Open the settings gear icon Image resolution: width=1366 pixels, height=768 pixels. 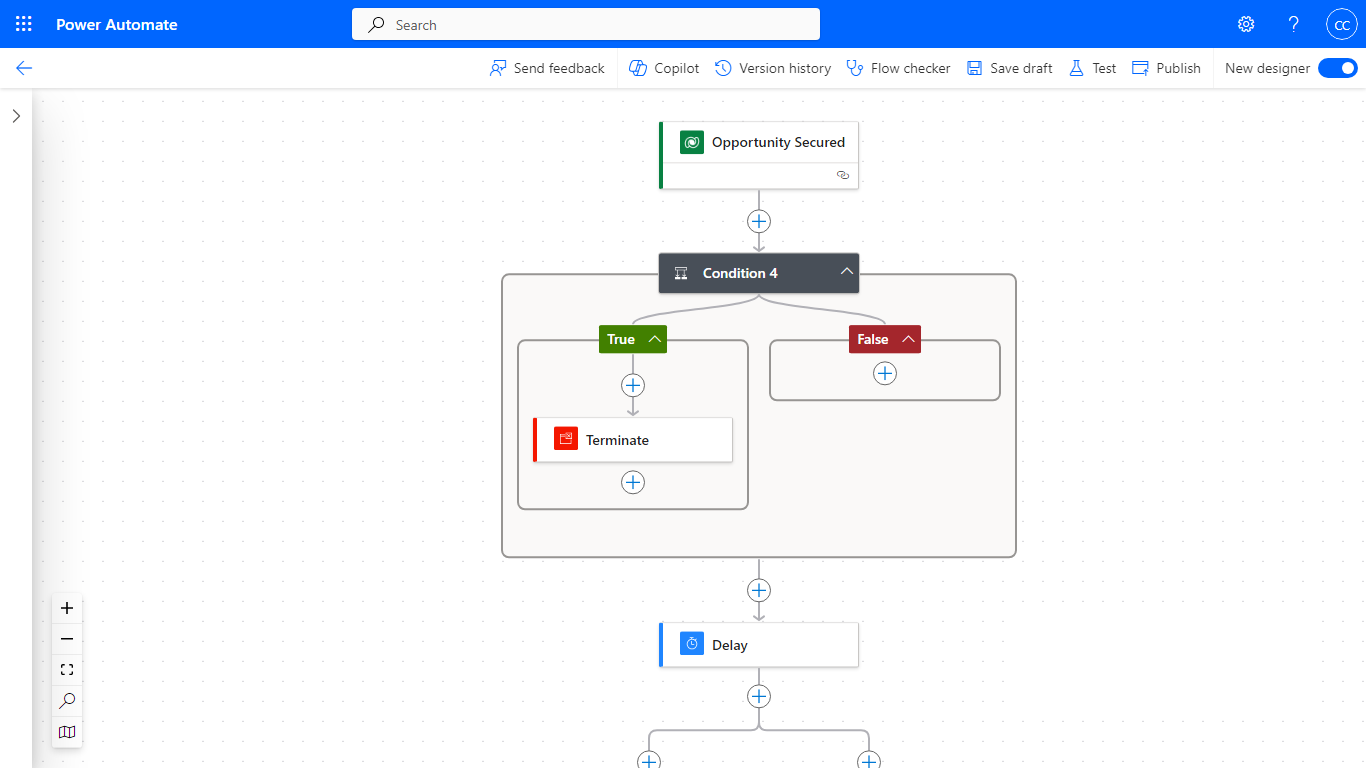point(1246,24)
